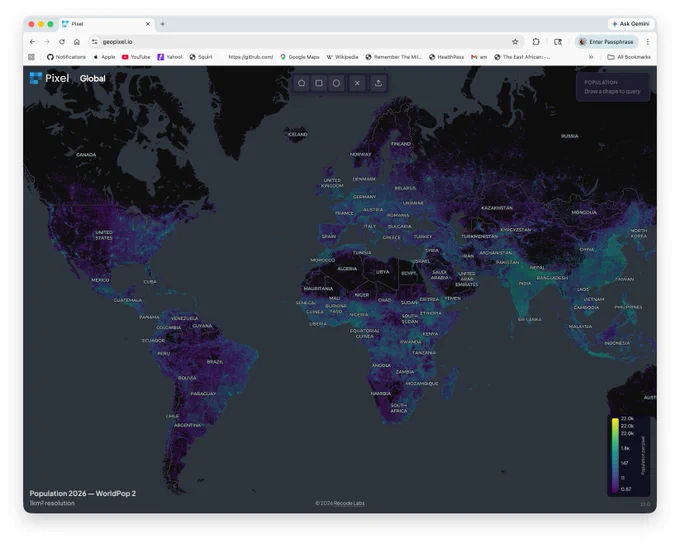Open the Remember The Mil... bookmark
Image resolution: width=680 pixels, height=544 pixels.
[x=393, y=57]
